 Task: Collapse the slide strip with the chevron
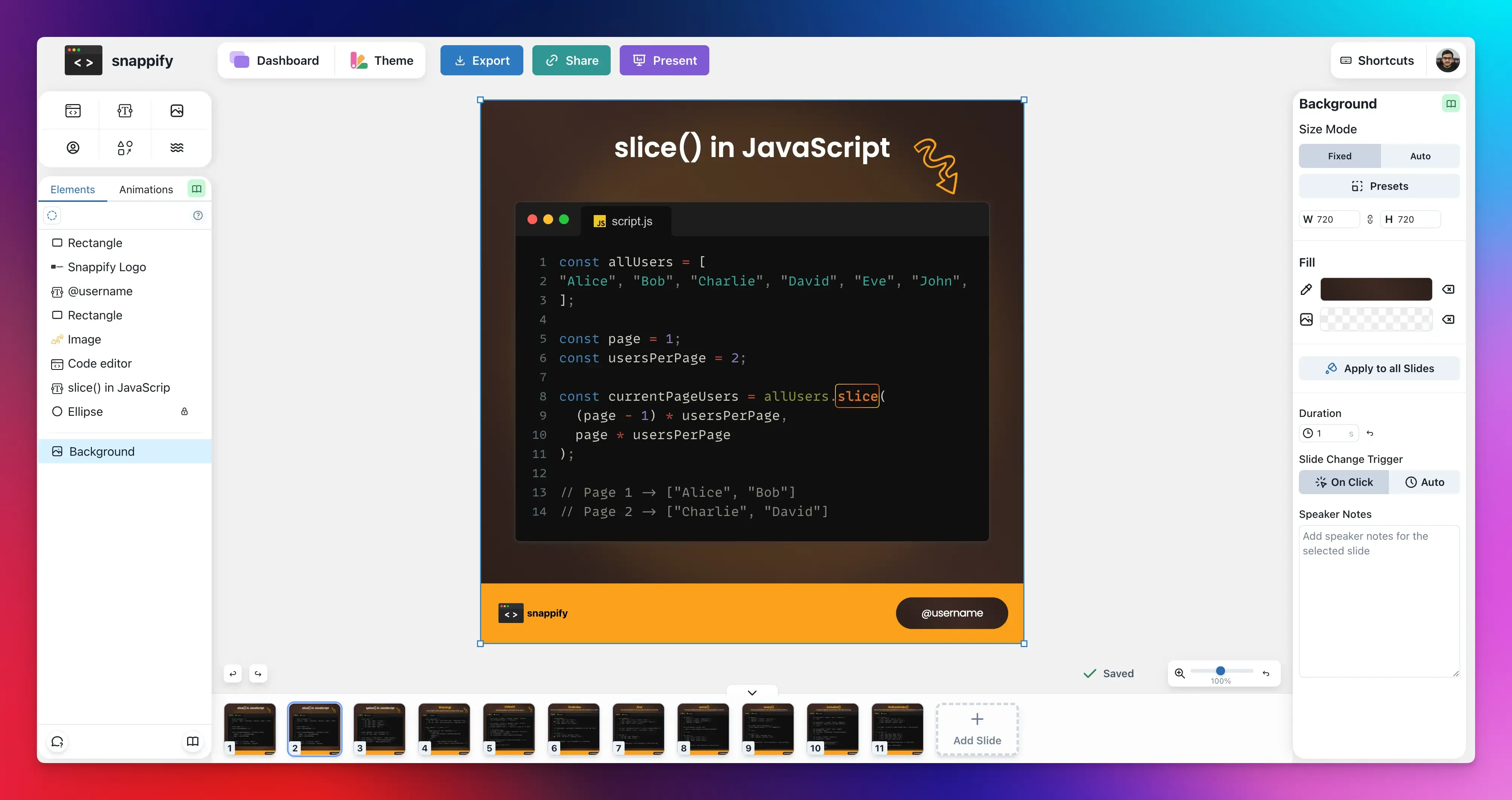(752, 693)
